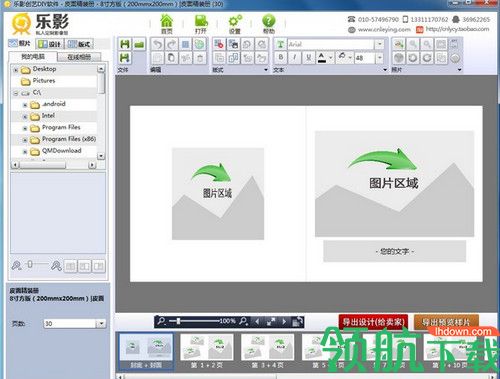The image size is (500, 379).
Task: Open the text effect dropdown beside font color
Action: pyautogui.click(x=350, y=58)
